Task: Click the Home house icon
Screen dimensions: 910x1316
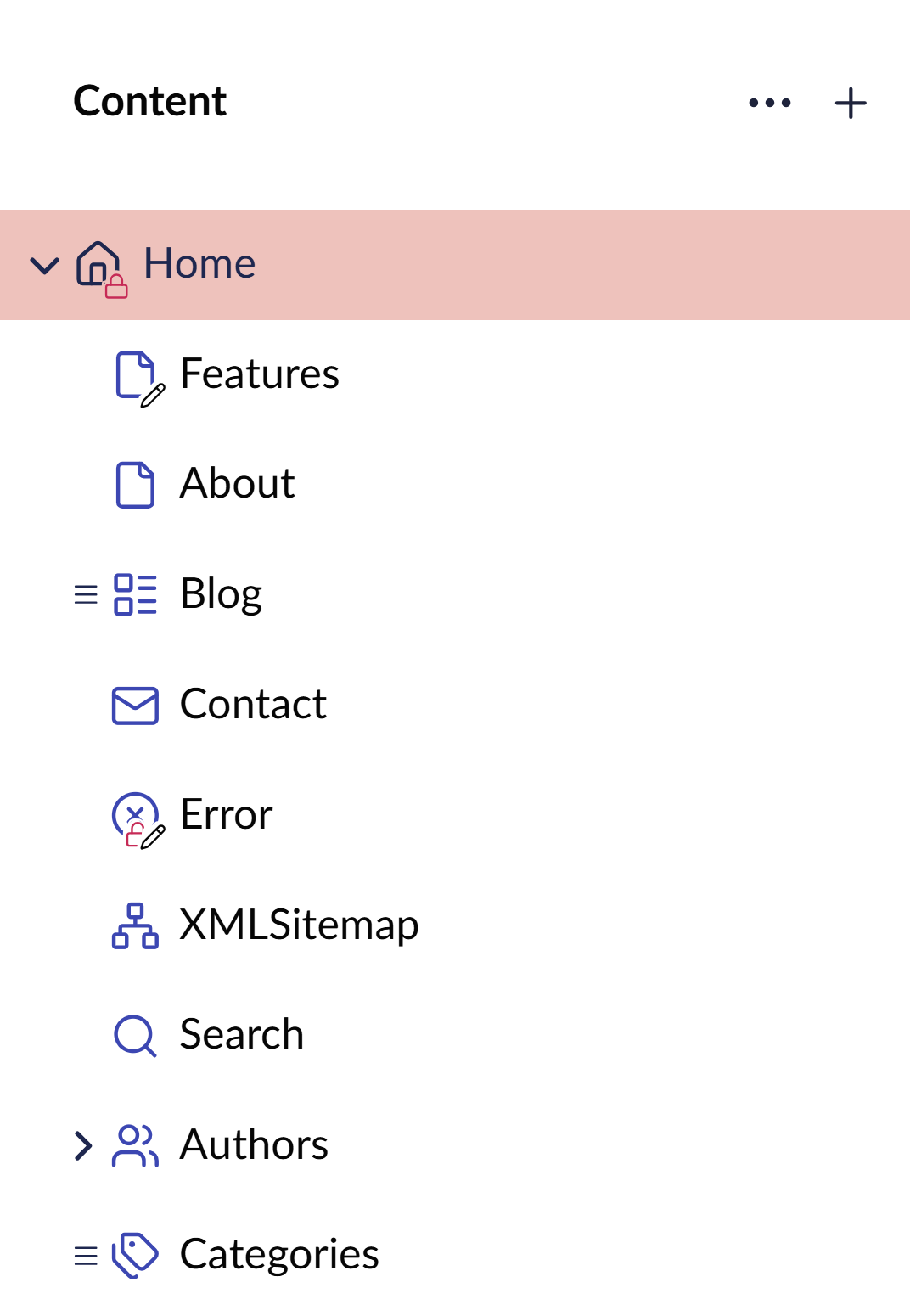Action: pos(98,264)
